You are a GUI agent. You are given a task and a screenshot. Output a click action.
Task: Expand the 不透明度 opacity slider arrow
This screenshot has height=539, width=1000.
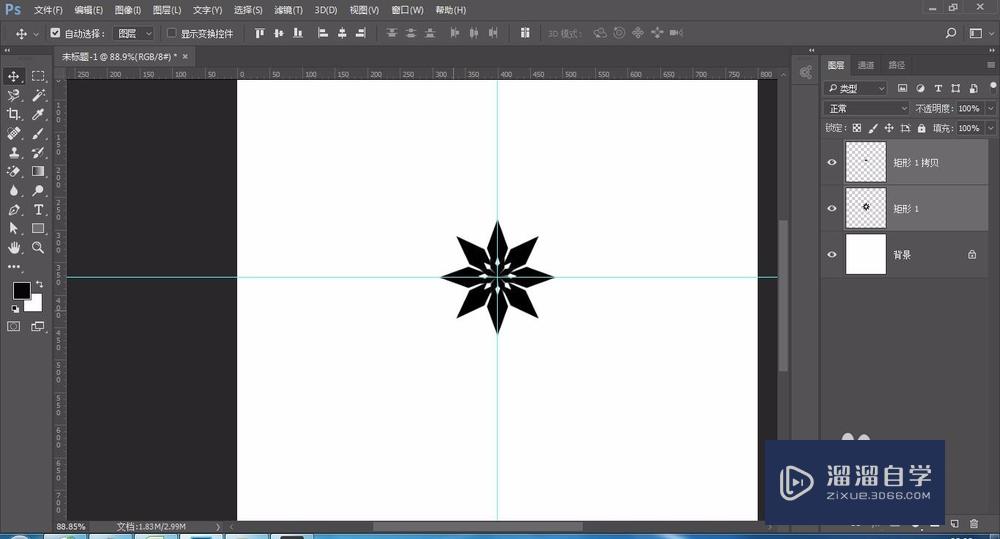tap(990, 108)
